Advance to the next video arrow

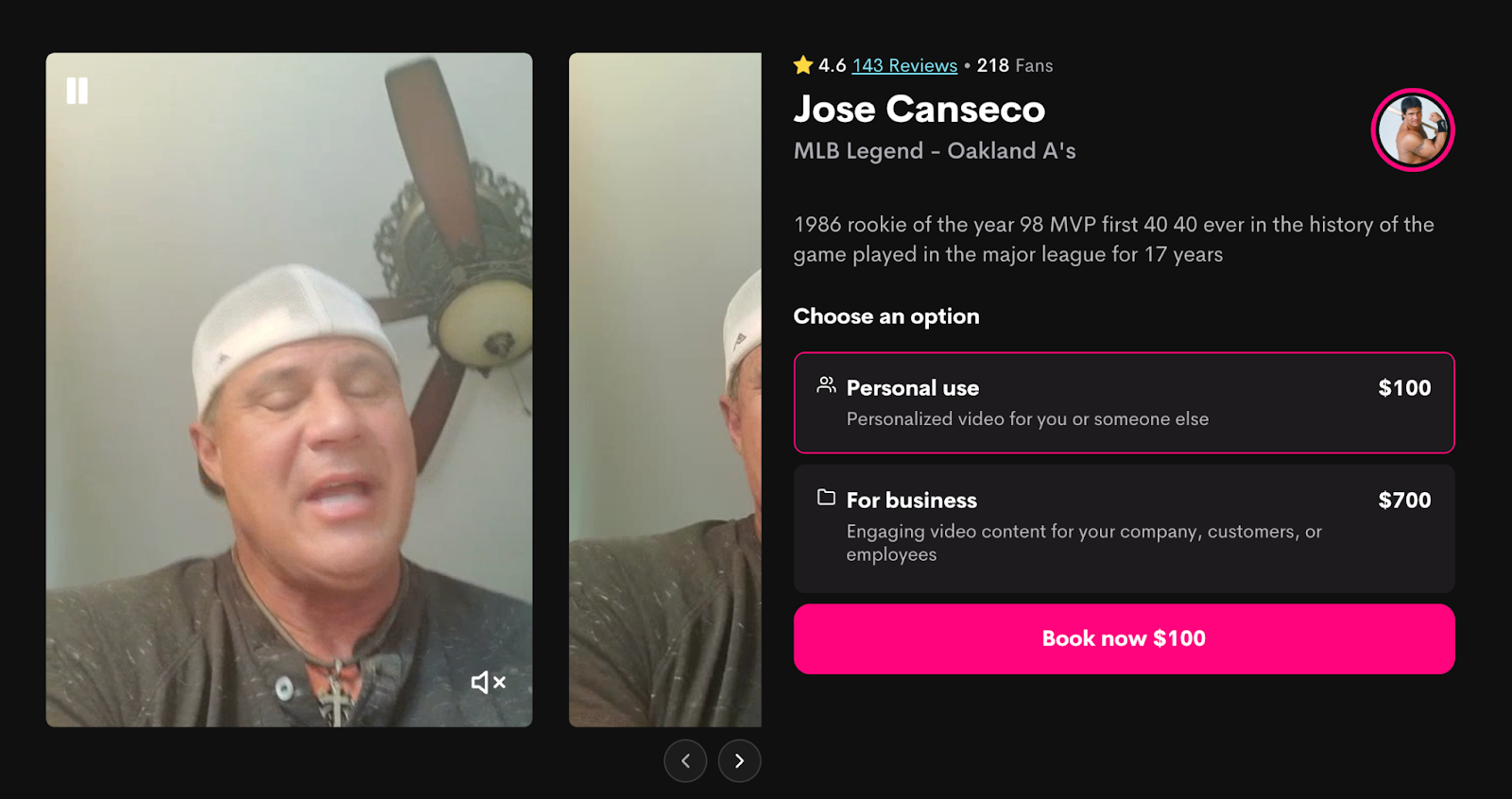point(739,761)
